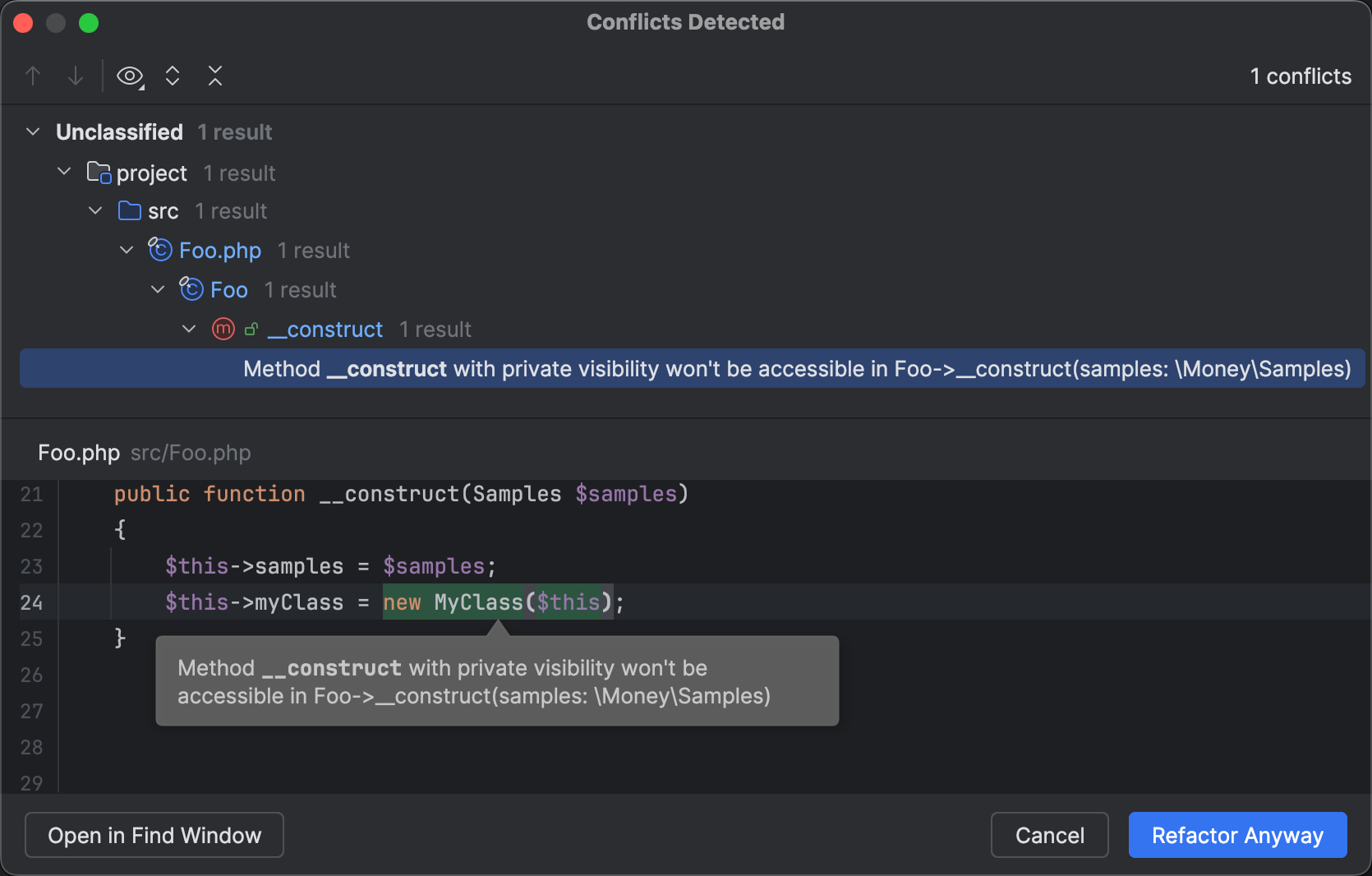Image resolution: width=1372 pixels, height=876 pixels.
Task: Click the class icon next to Foo.php
Action: 159,250
